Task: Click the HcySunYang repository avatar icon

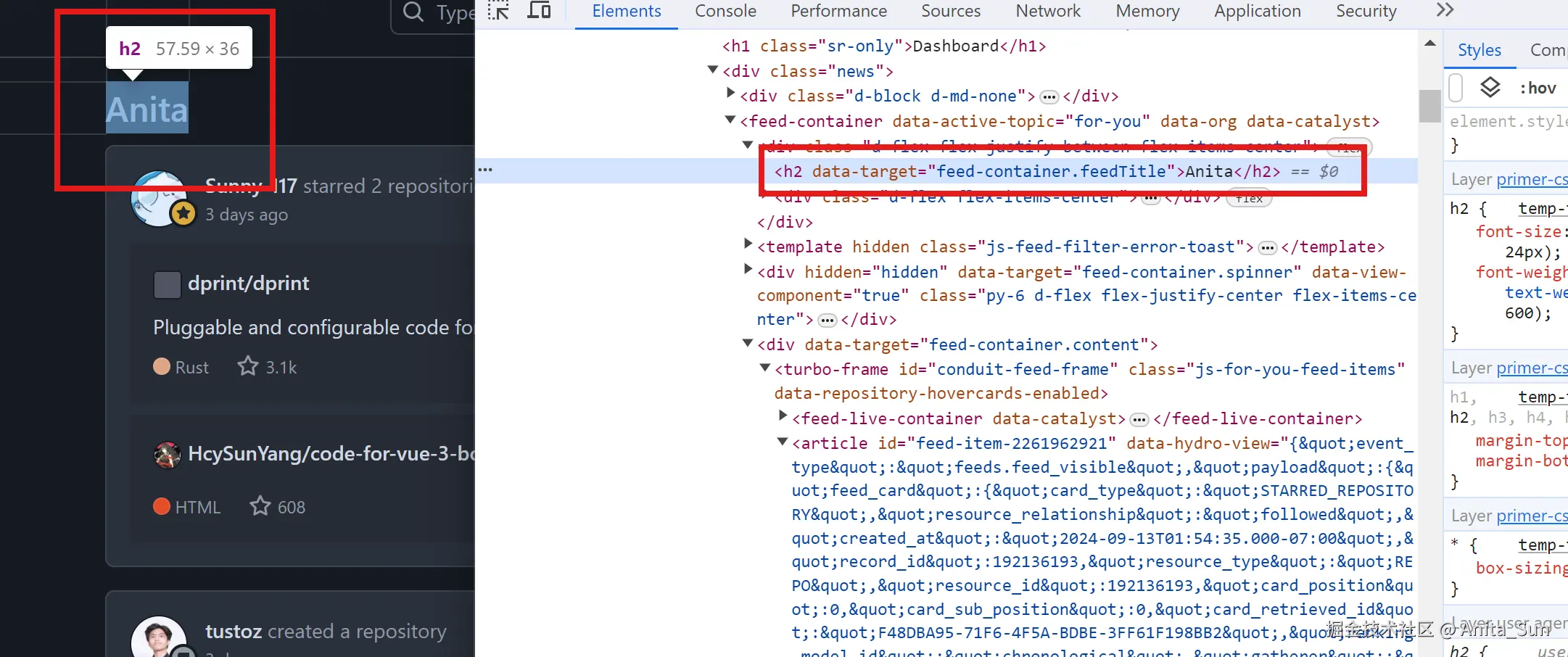Action: pos(167,455)
